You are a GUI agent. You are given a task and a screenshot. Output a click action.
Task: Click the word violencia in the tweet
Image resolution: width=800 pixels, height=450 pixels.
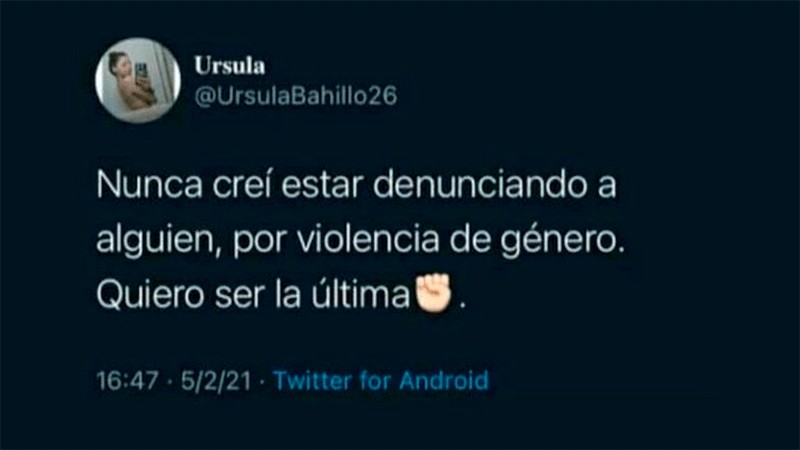click(x=368, y=239)
